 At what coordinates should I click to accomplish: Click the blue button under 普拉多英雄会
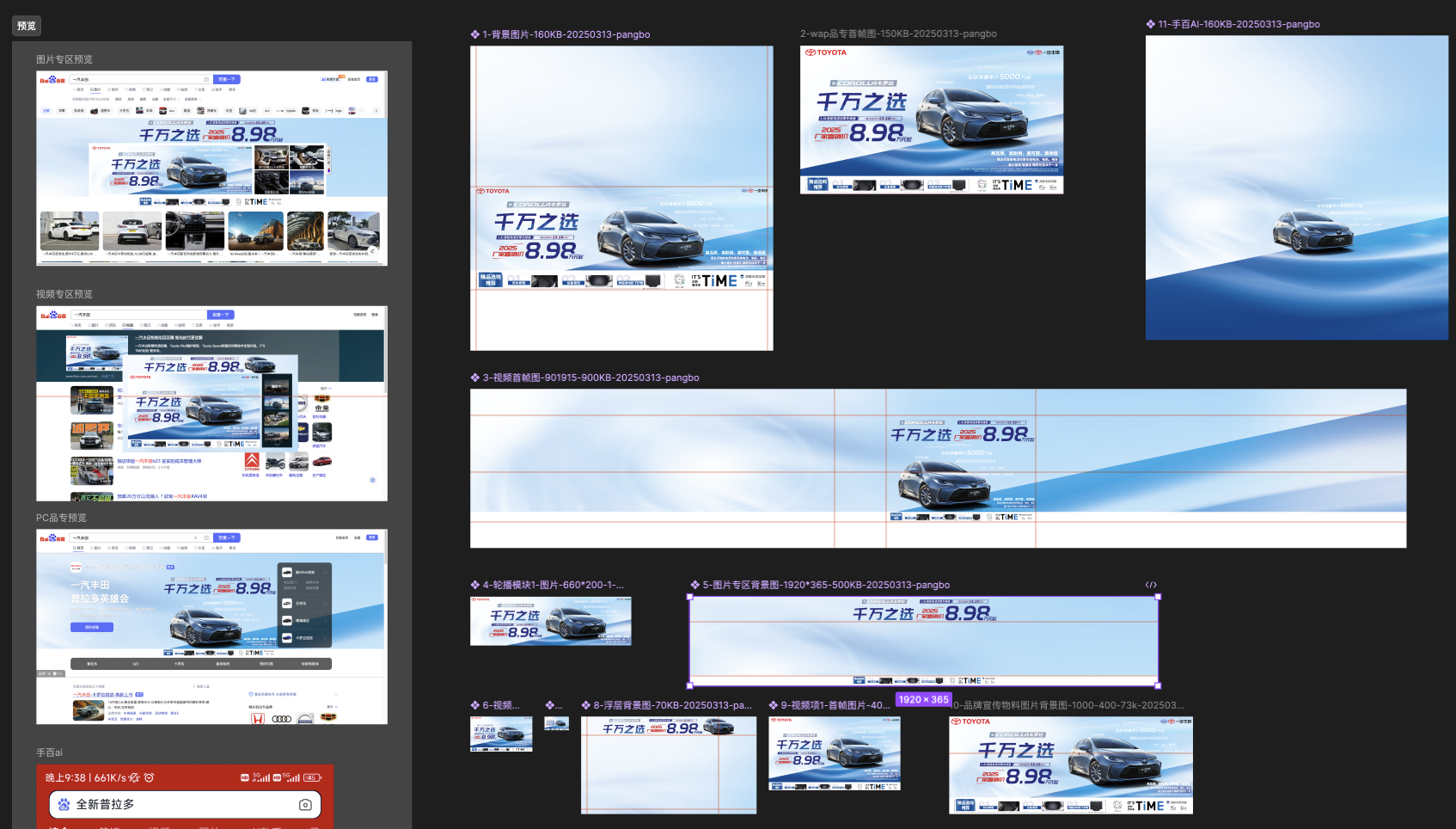tap(92, 627)
